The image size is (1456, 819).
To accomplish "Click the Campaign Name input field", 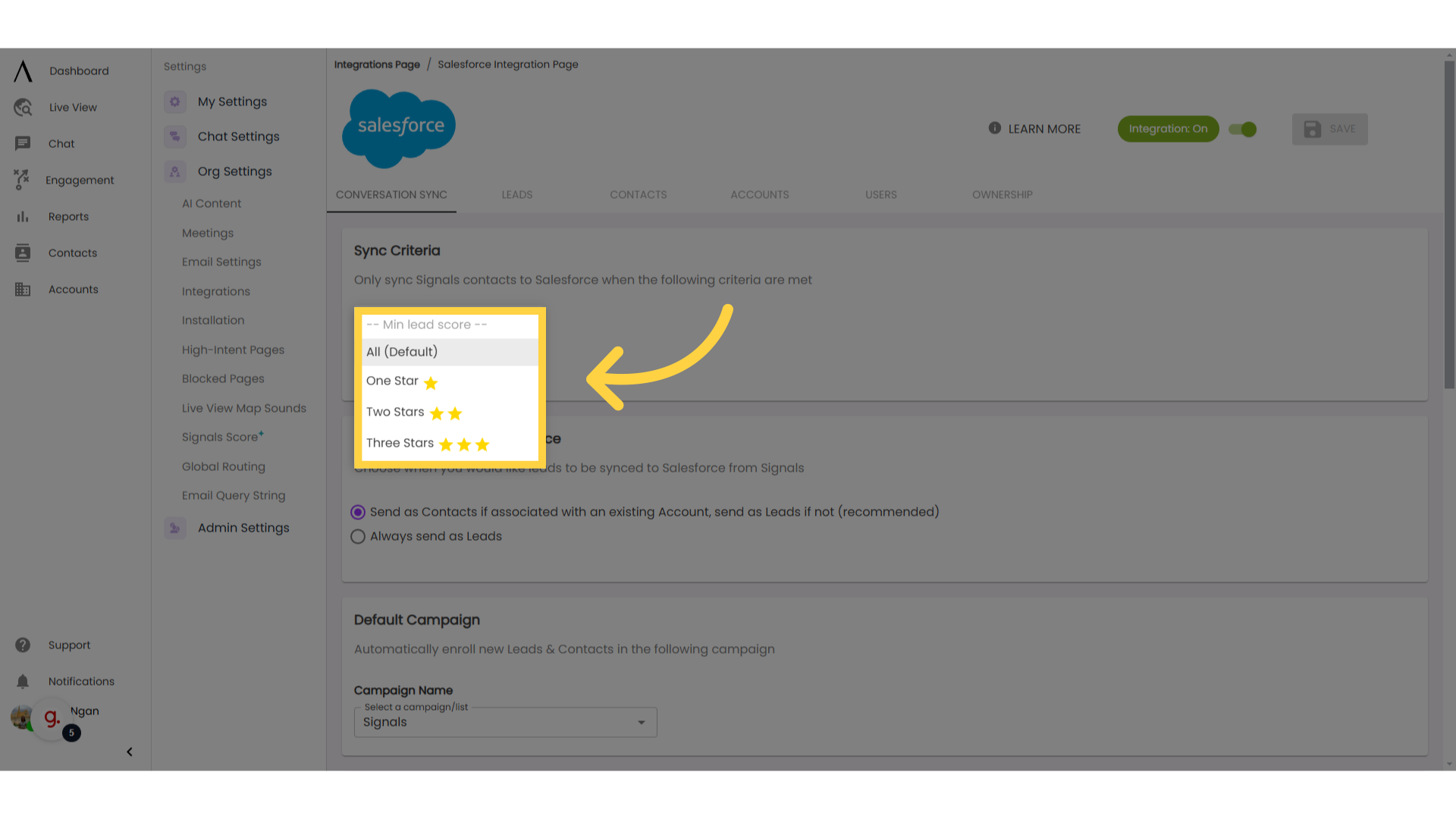I will [505, 722].
